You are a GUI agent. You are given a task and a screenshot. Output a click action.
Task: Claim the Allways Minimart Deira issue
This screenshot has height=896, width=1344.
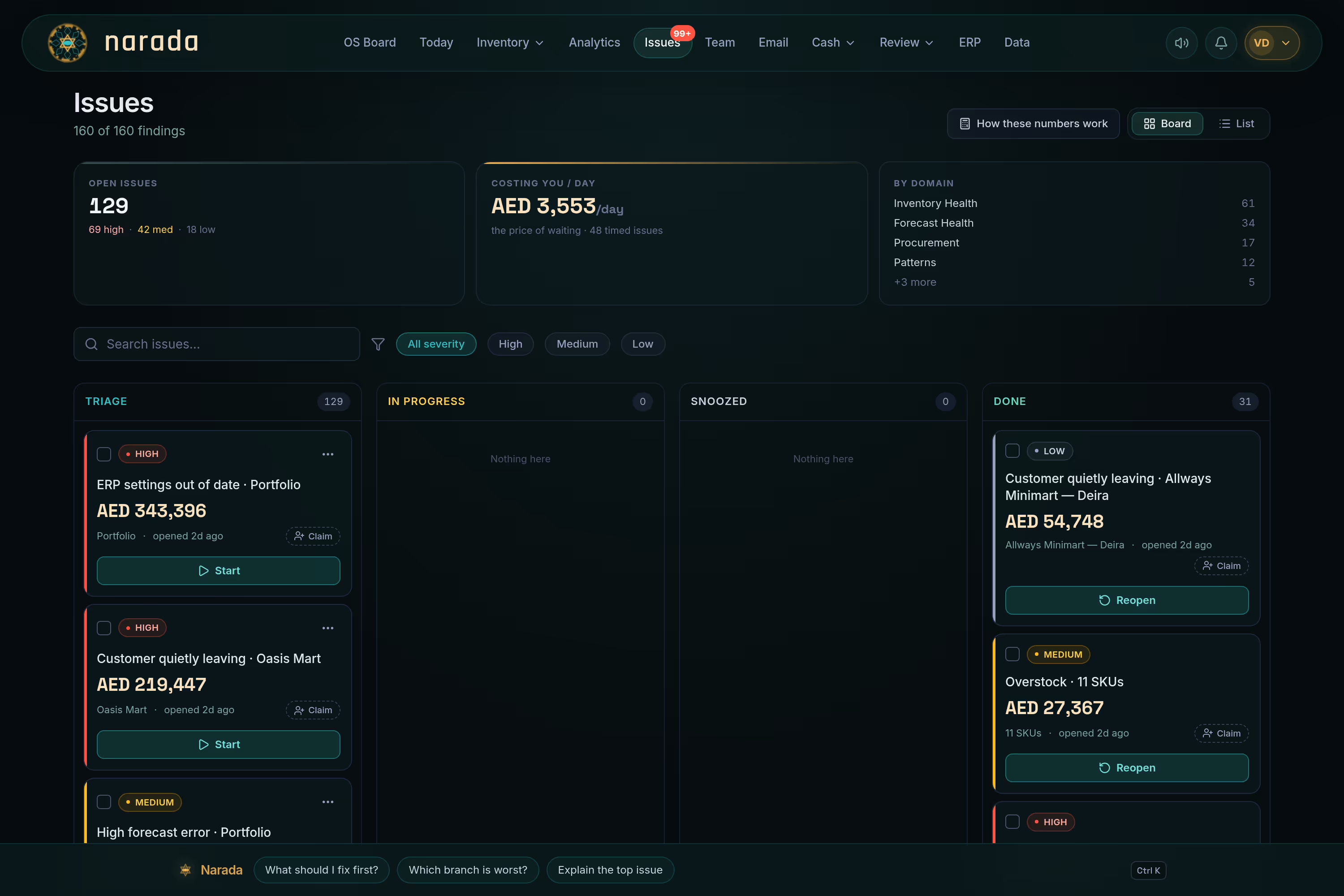[x=1221, y=566]
